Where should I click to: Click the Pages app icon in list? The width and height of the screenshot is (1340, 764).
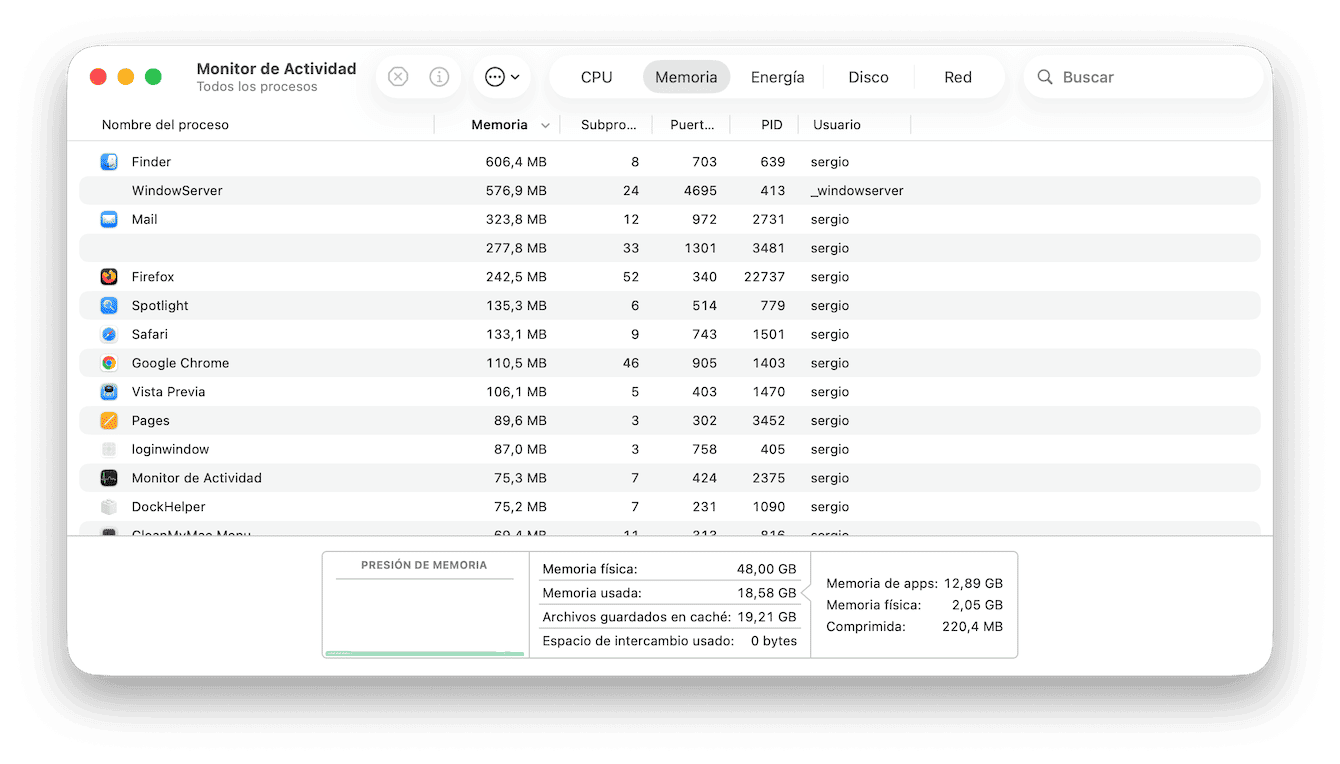pos(109,421)
